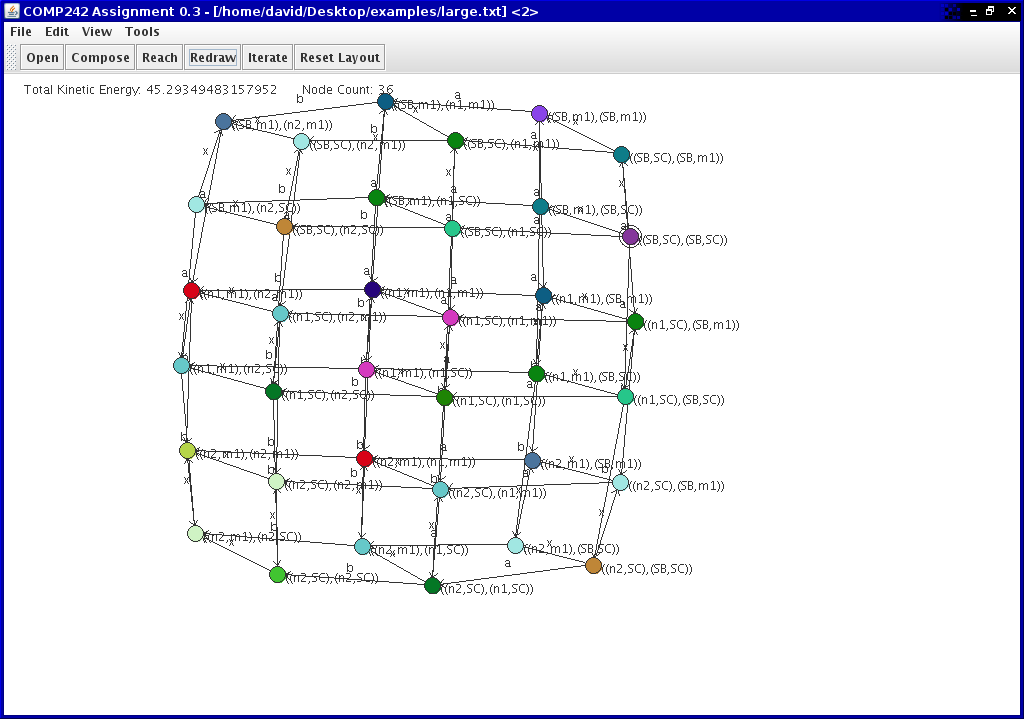
Task: Select yellow-green node ((n2,m1),(n2,m1))
Action: tap(188, 451)
